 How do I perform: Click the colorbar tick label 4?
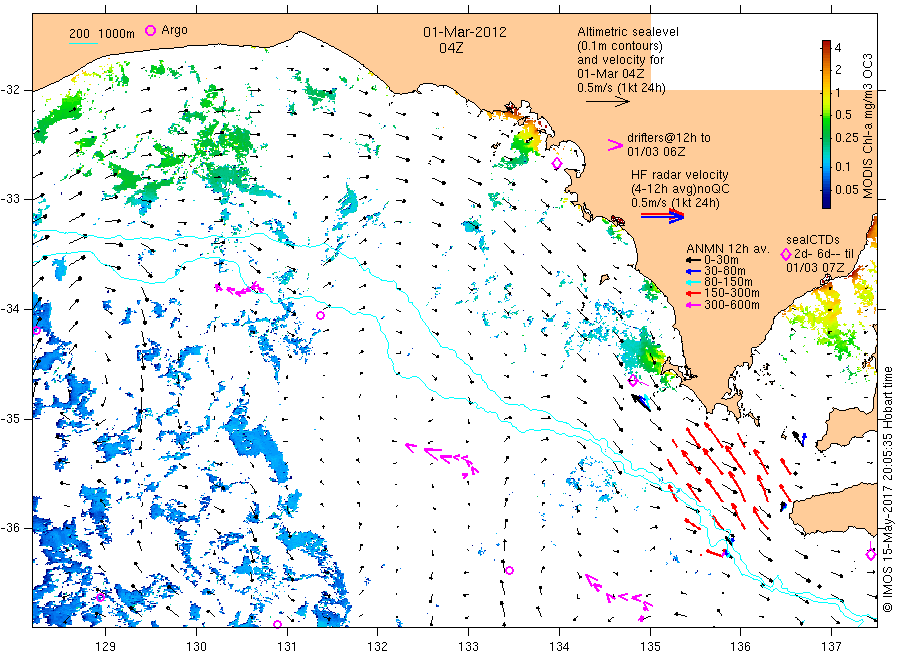click(838, 48)
